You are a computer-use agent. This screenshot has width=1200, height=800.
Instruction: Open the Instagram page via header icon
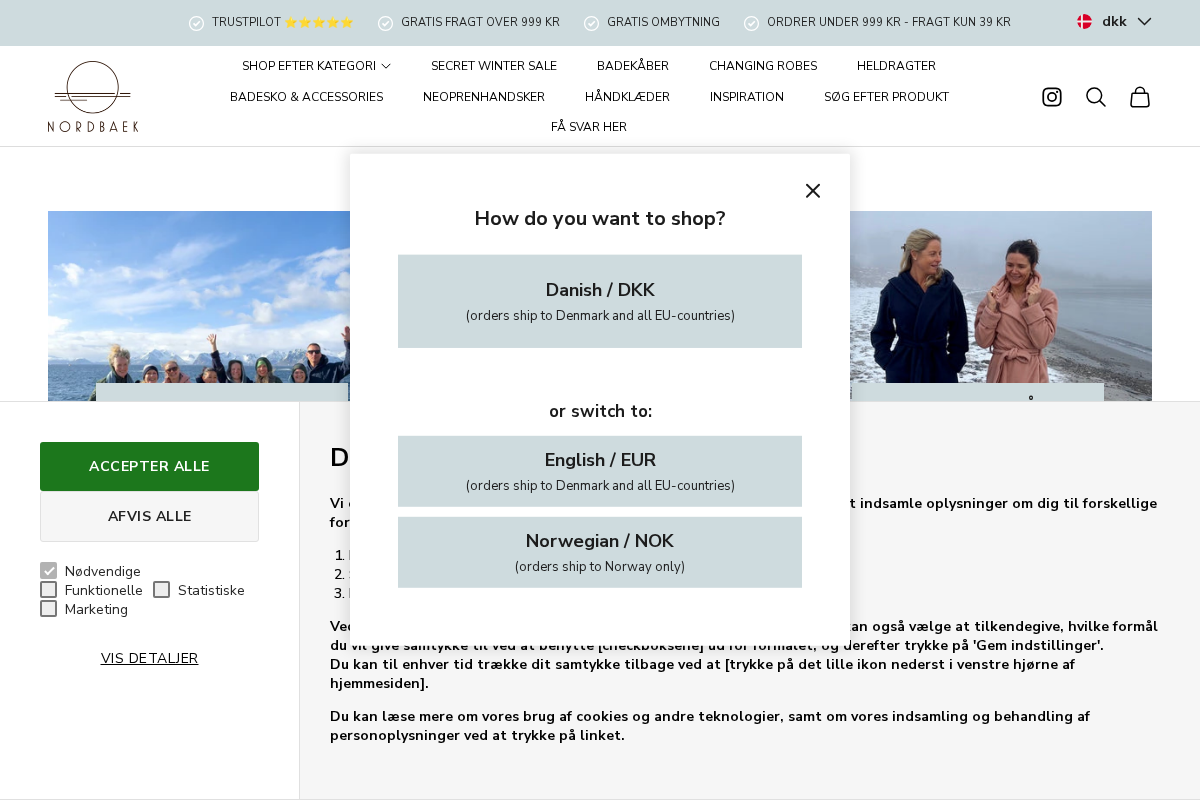(1051, 97)
